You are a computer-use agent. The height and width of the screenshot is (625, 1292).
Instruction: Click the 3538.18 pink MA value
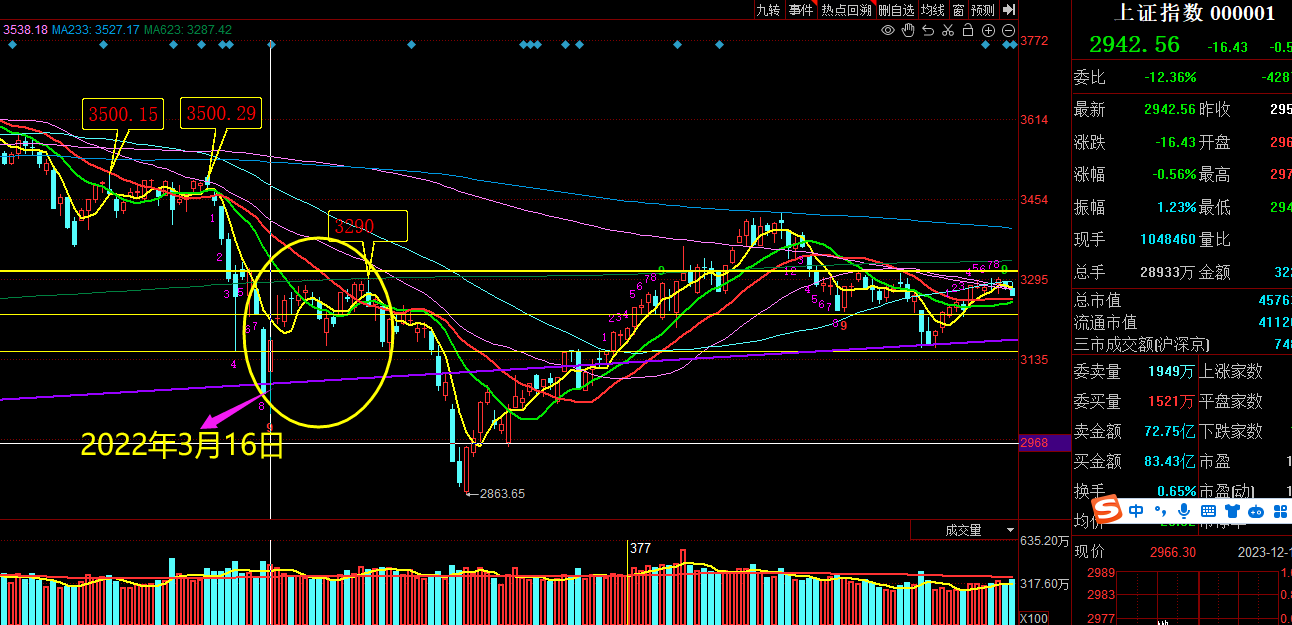(26, 30)
